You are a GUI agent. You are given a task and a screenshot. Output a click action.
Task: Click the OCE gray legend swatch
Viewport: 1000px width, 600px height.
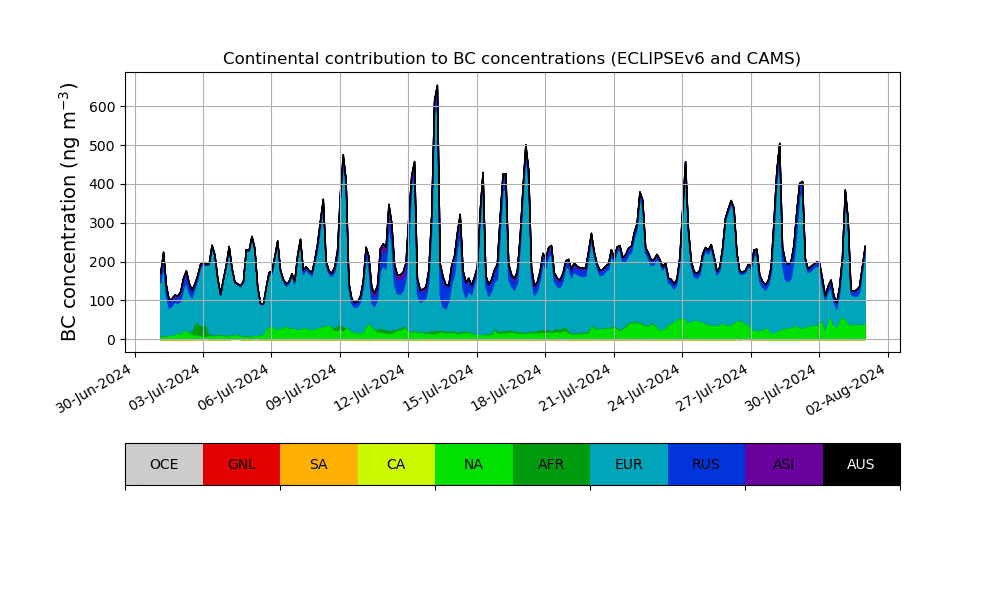point(164,464)
